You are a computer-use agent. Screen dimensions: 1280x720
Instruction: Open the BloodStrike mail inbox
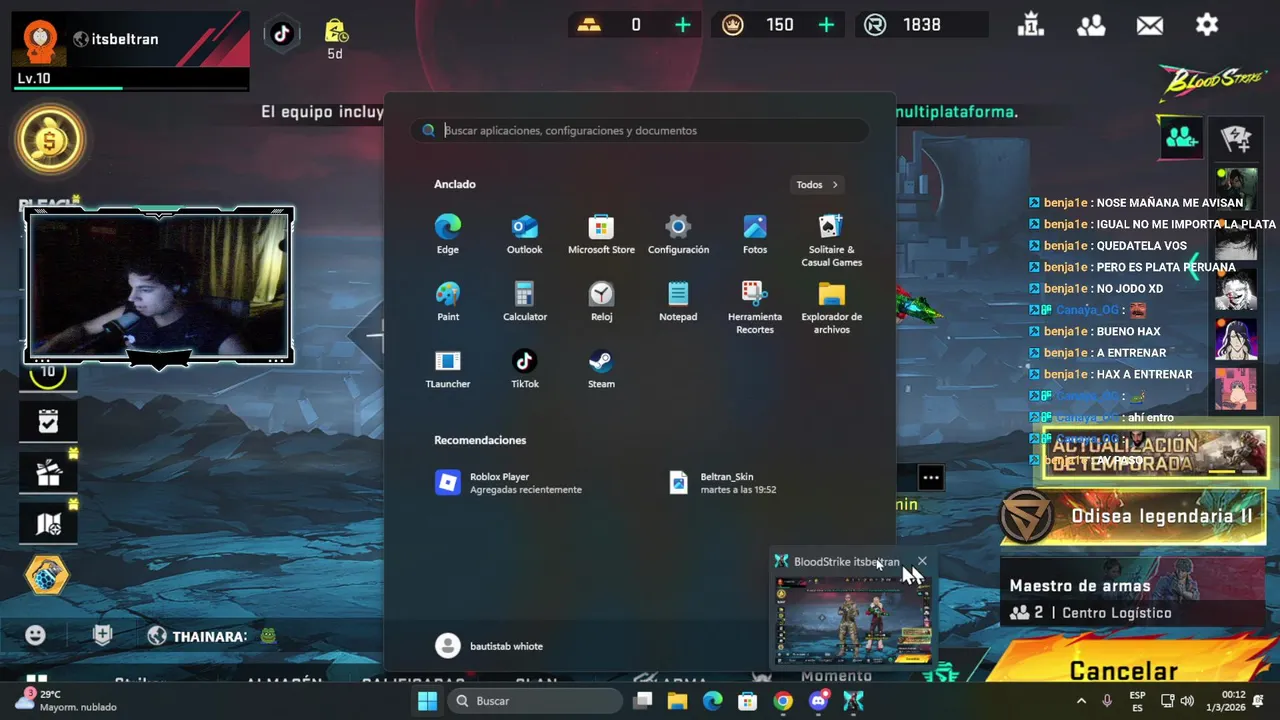pos(1150,25)
